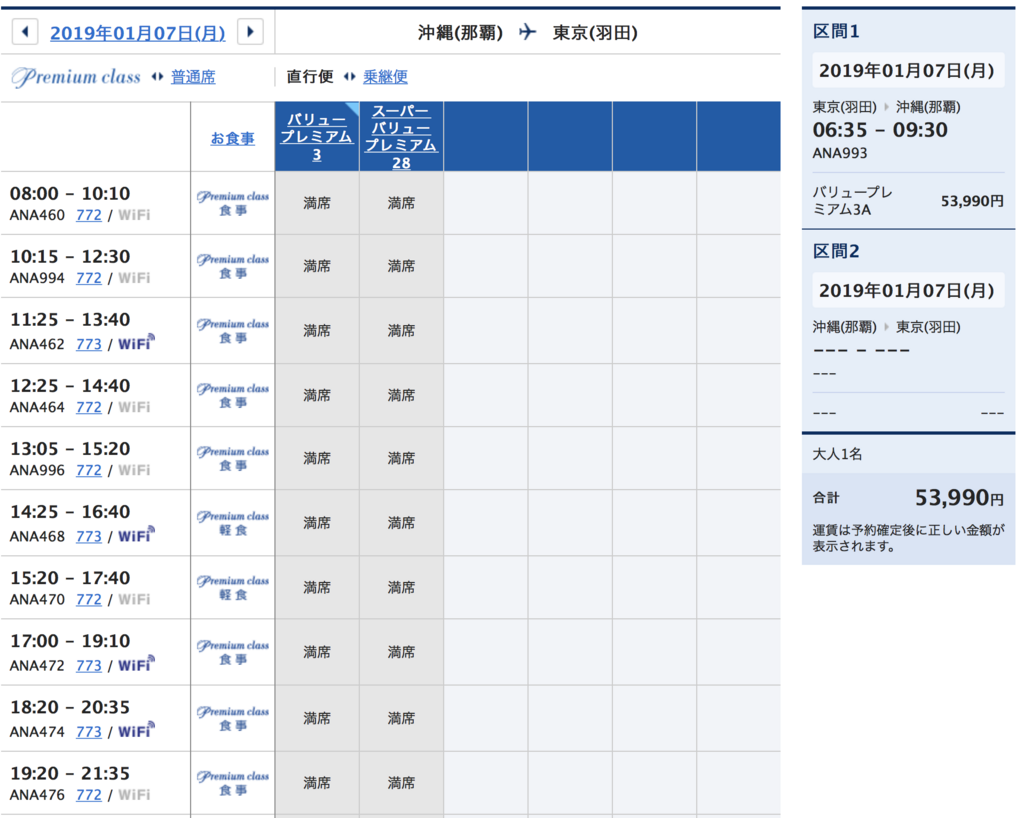The height and width of the screenshot is (818, 1024).
Task: Open aircraft 772 link for ANA460
Action: coord(89,215)
